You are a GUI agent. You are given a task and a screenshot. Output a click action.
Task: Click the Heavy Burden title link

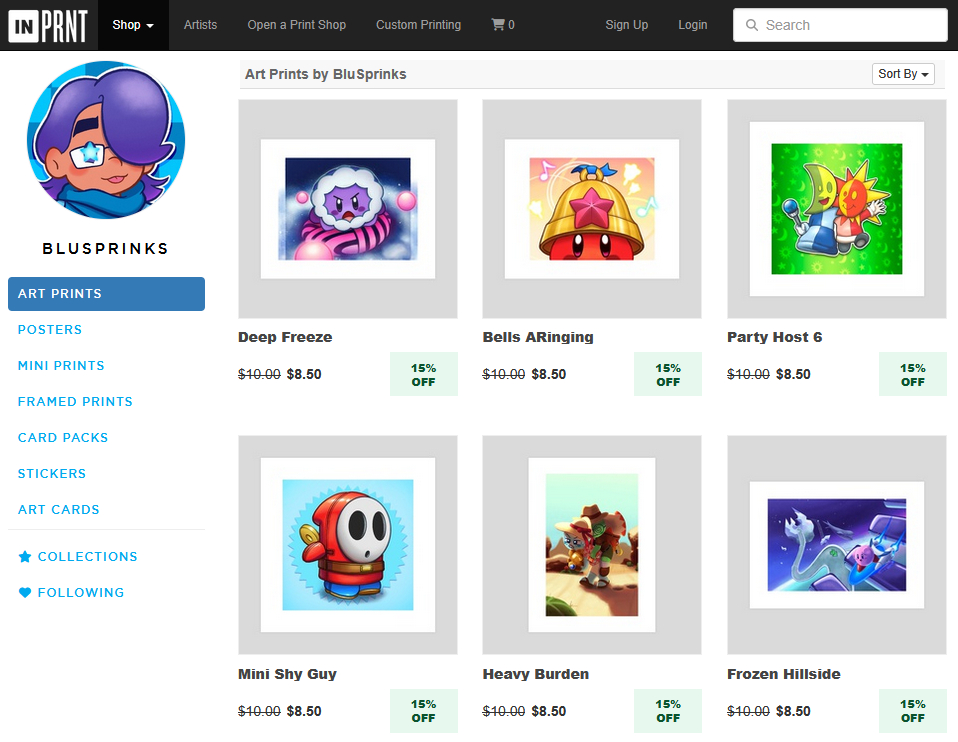pyautogui.click(x=535, y=674)
